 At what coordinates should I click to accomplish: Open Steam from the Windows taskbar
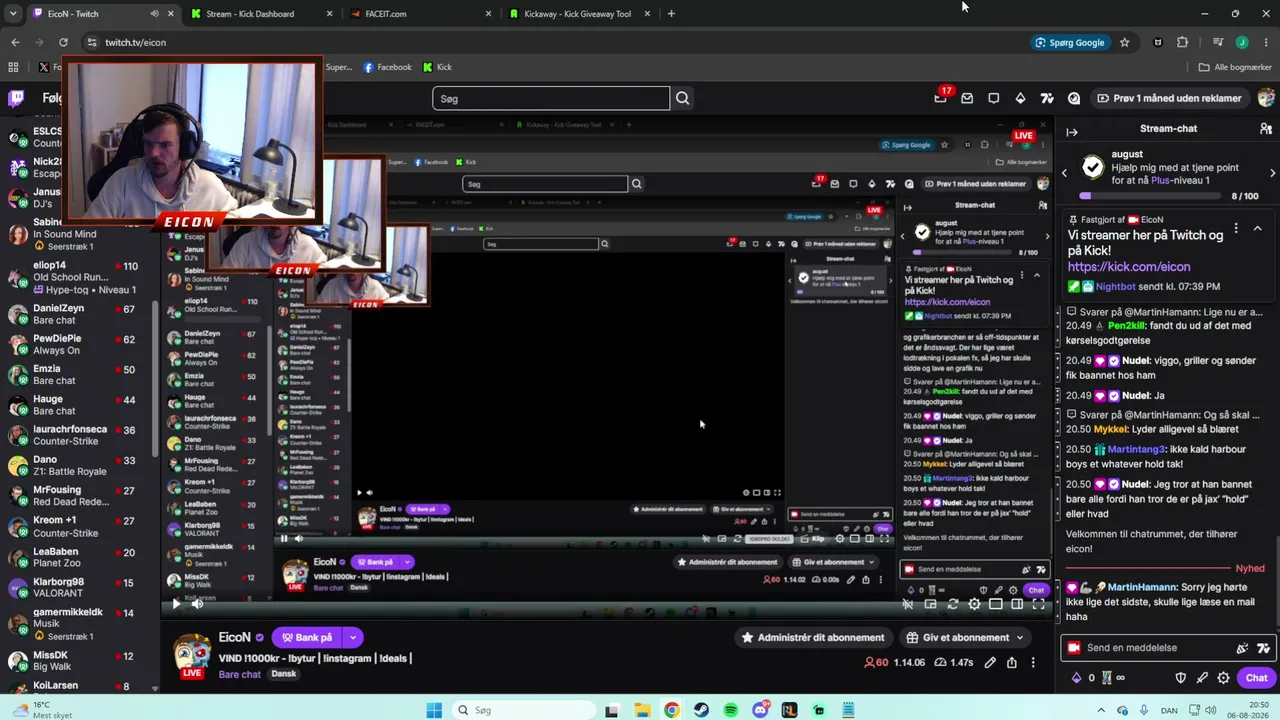pos(701,710)
